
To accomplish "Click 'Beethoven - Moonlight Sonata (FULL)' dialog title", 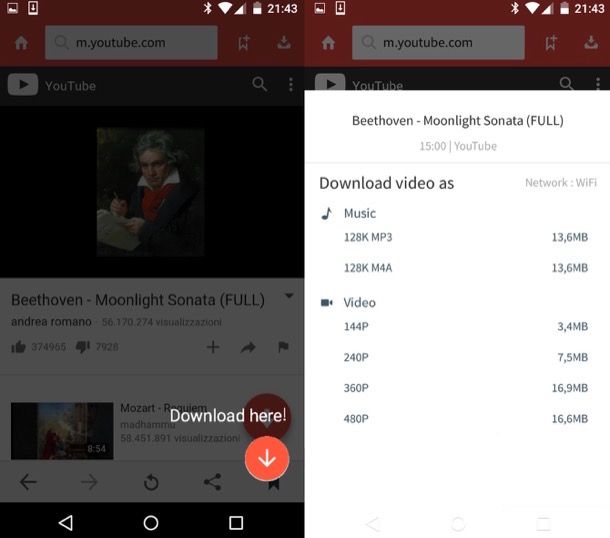I will [458, 121].
